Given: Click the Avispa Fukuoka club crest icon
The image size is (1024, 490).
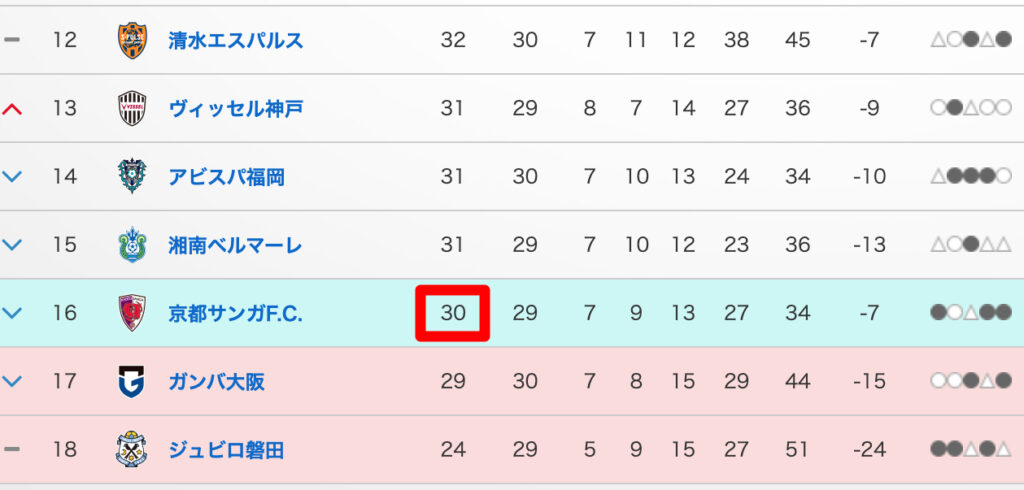Looking at the screenshot, I should click(132, 177).
